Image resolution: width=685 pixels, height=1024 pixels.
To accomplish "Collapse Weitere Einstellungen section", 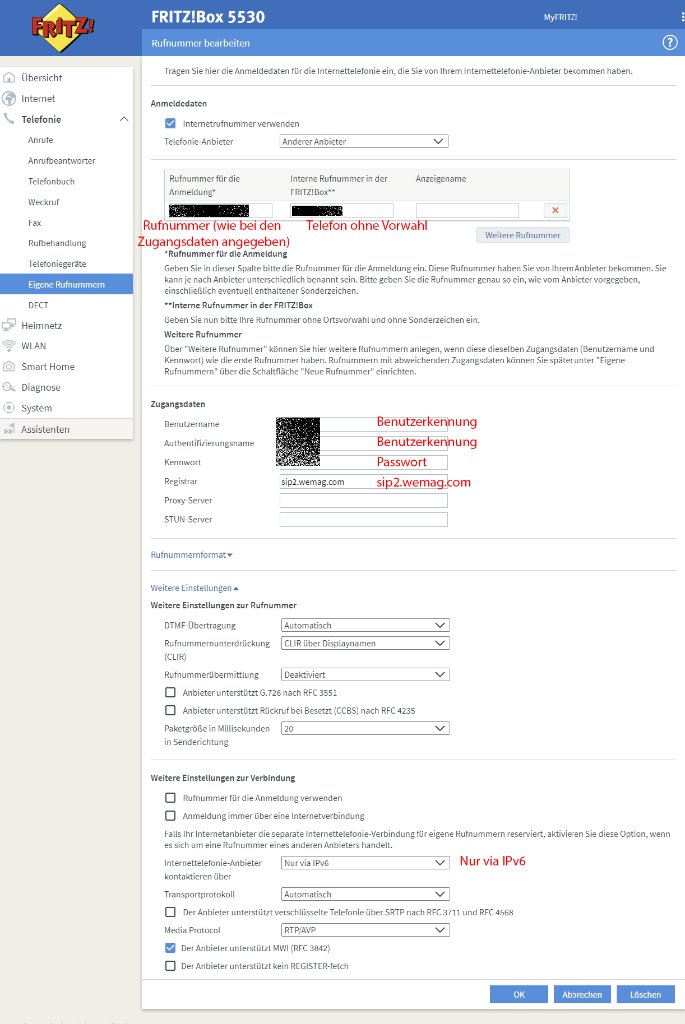I will point(194,588).
